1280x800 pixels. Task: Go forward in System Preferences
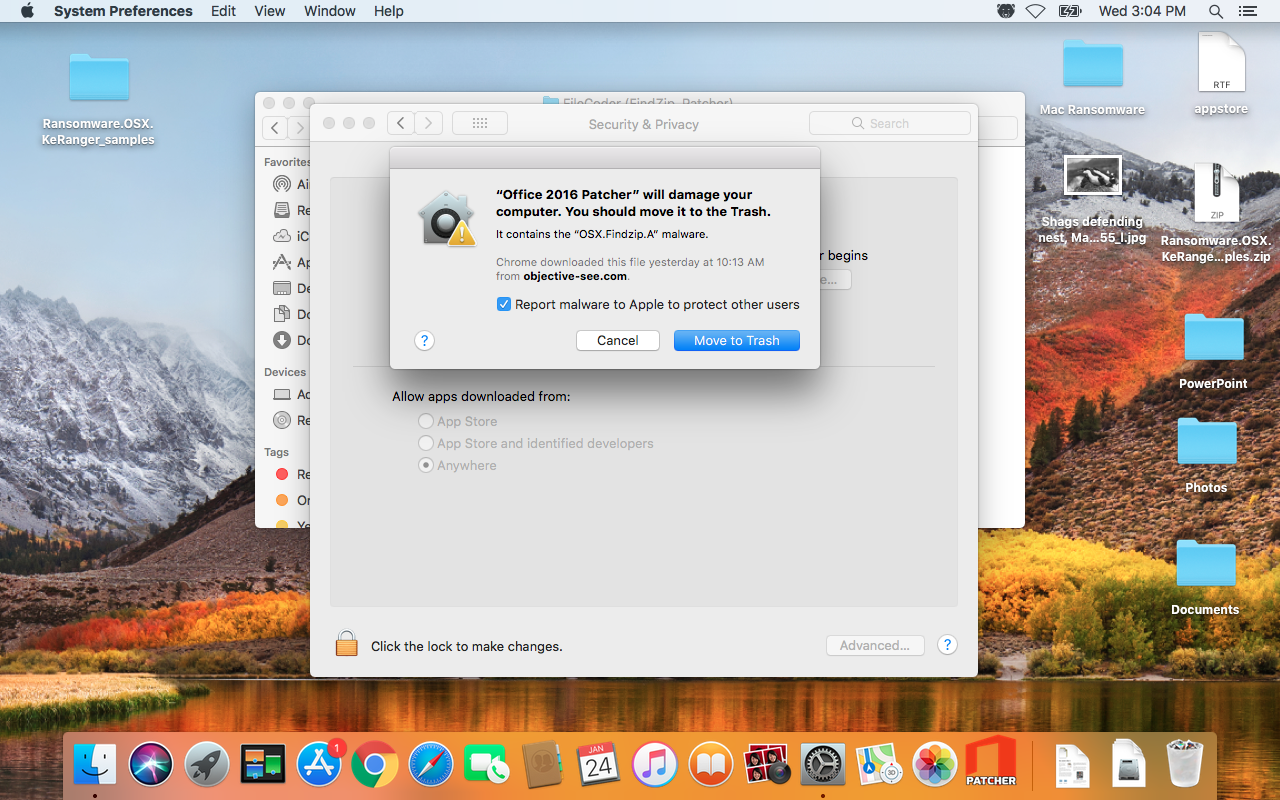[428, 123]
